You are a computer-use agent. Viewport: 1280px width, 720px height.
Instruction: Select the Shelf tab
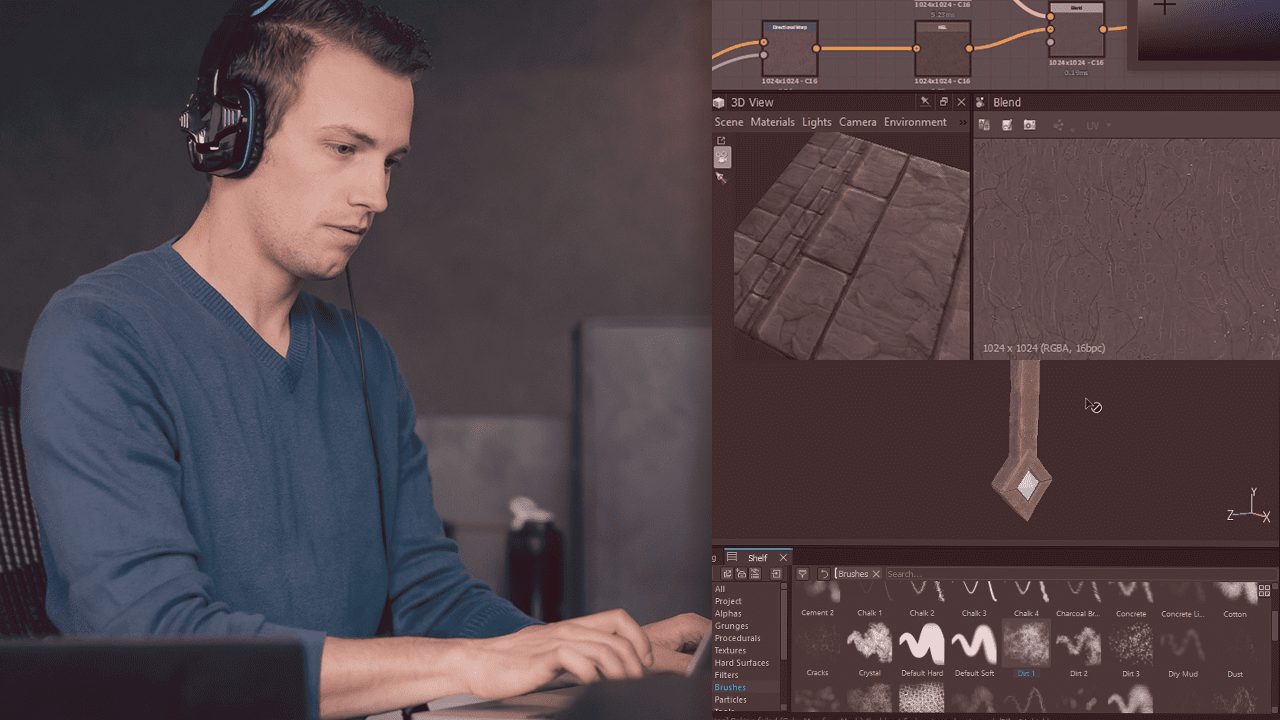click(757, 558)
